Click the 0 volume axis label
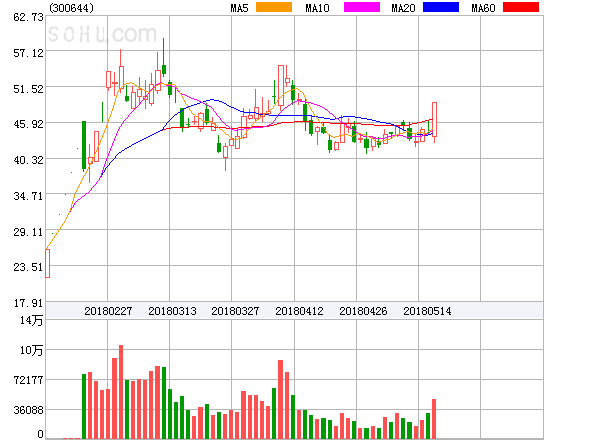The width and height of the screenshot is (600, 440). [40, 434]
